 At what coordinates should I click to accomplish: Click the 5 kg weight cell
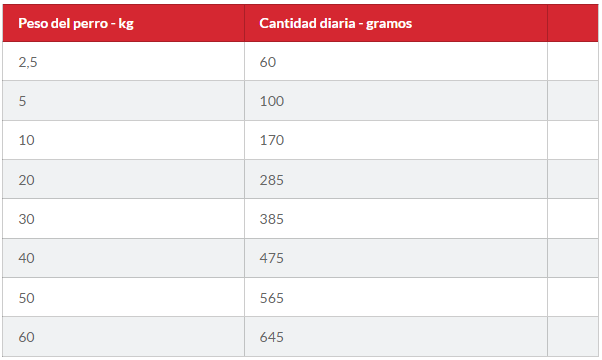pos(123,101)
